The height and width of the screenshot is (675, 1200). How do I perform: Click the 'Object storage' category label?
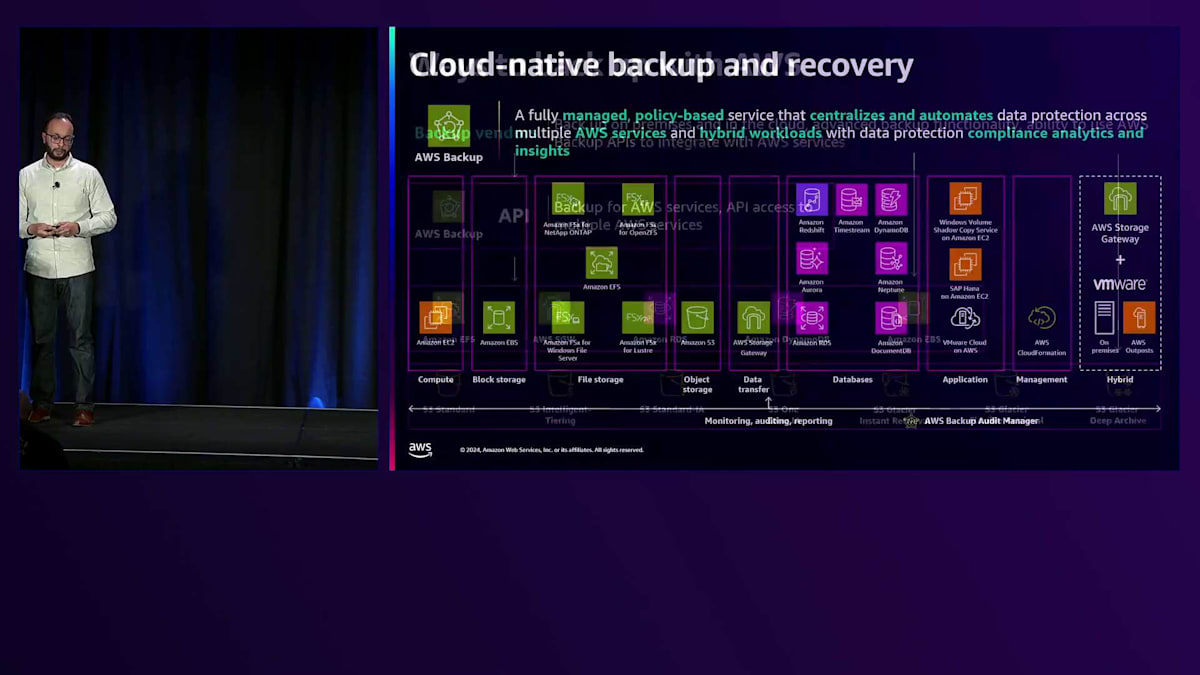tap(697, 384)
